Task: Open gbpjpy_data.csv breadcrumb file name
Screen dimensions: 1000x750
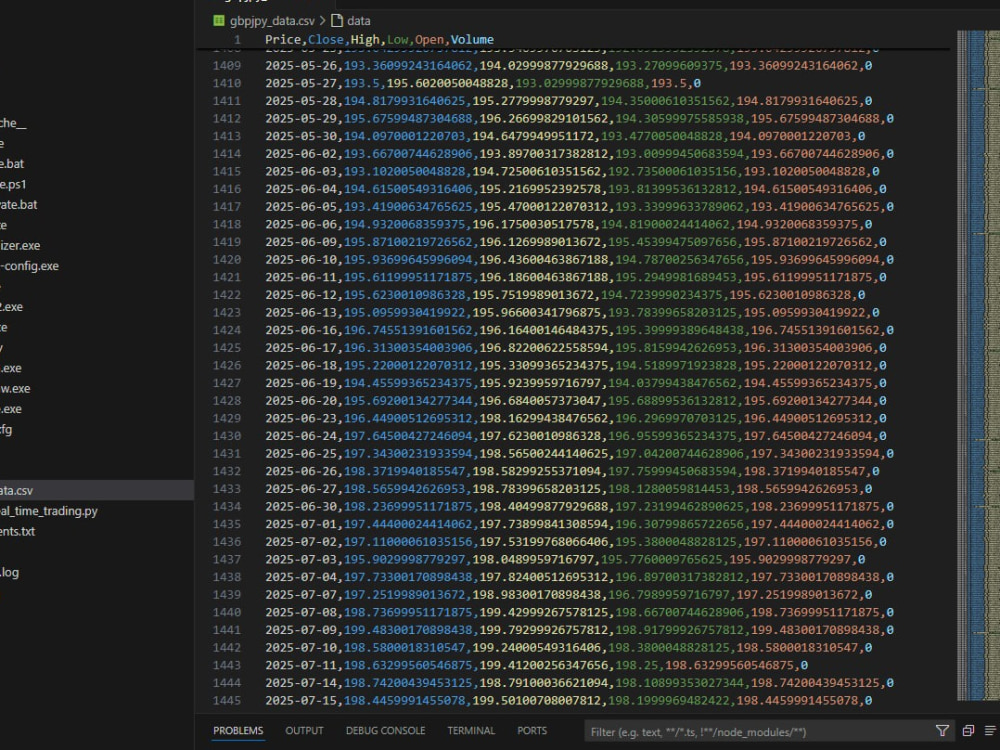Action: point(272,20)
